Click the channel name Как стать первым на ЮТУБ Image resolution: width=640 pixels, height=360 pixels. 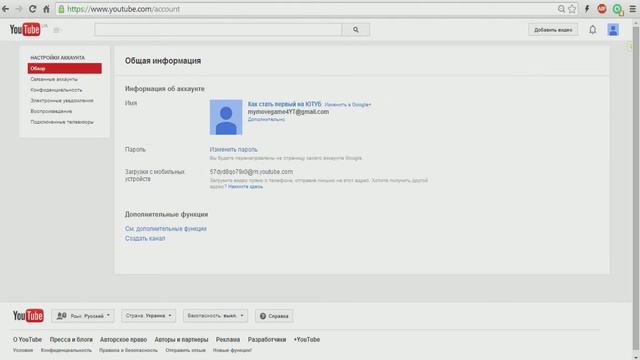click(284, 104)
